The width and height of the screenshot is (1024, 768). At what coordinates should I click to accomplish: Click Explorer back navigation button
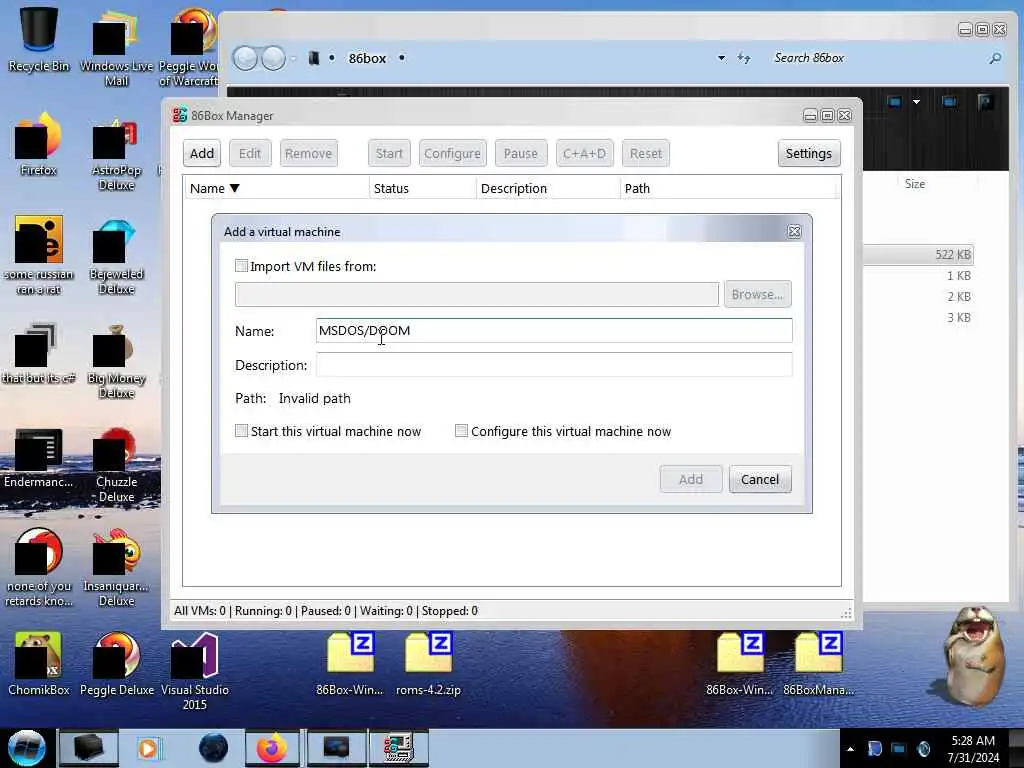pyautogui.click(x=246, y=58)
